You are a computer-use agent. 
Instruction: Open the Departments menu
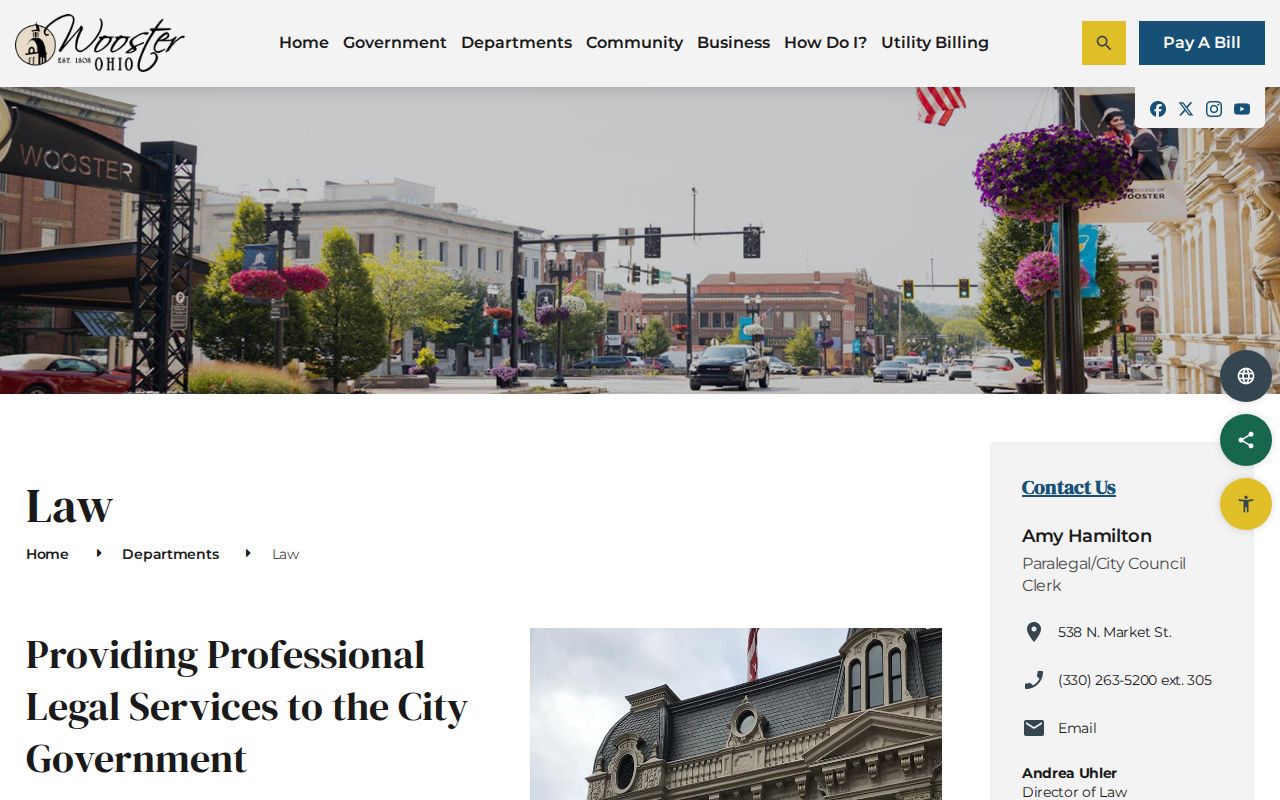pyautogui.click(x=516, y=43)
